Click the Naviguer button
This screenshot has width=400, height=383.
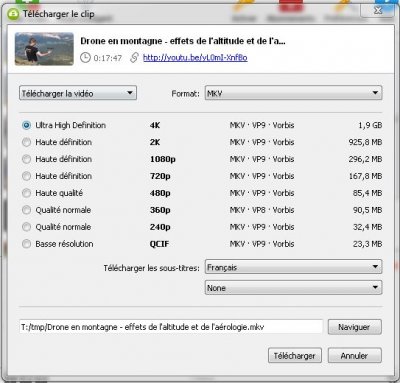(354, 327)
